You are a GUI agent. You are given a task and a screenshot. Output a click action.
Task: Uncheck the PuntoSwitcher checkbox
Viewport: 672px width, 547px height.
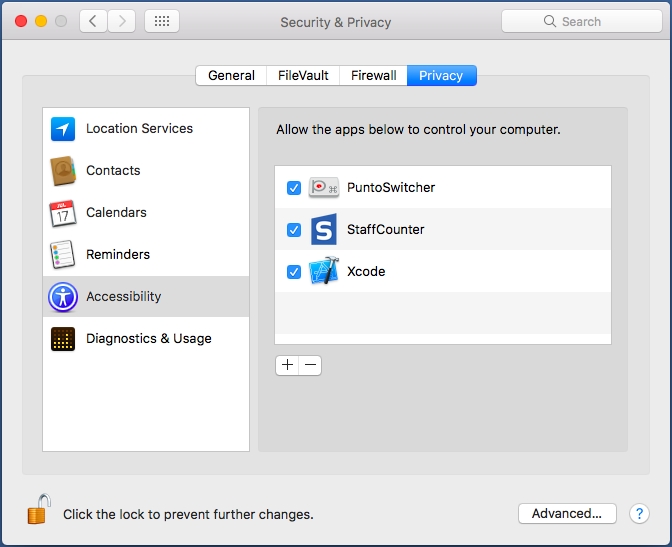pyautogui.click(x=294, y=188)
